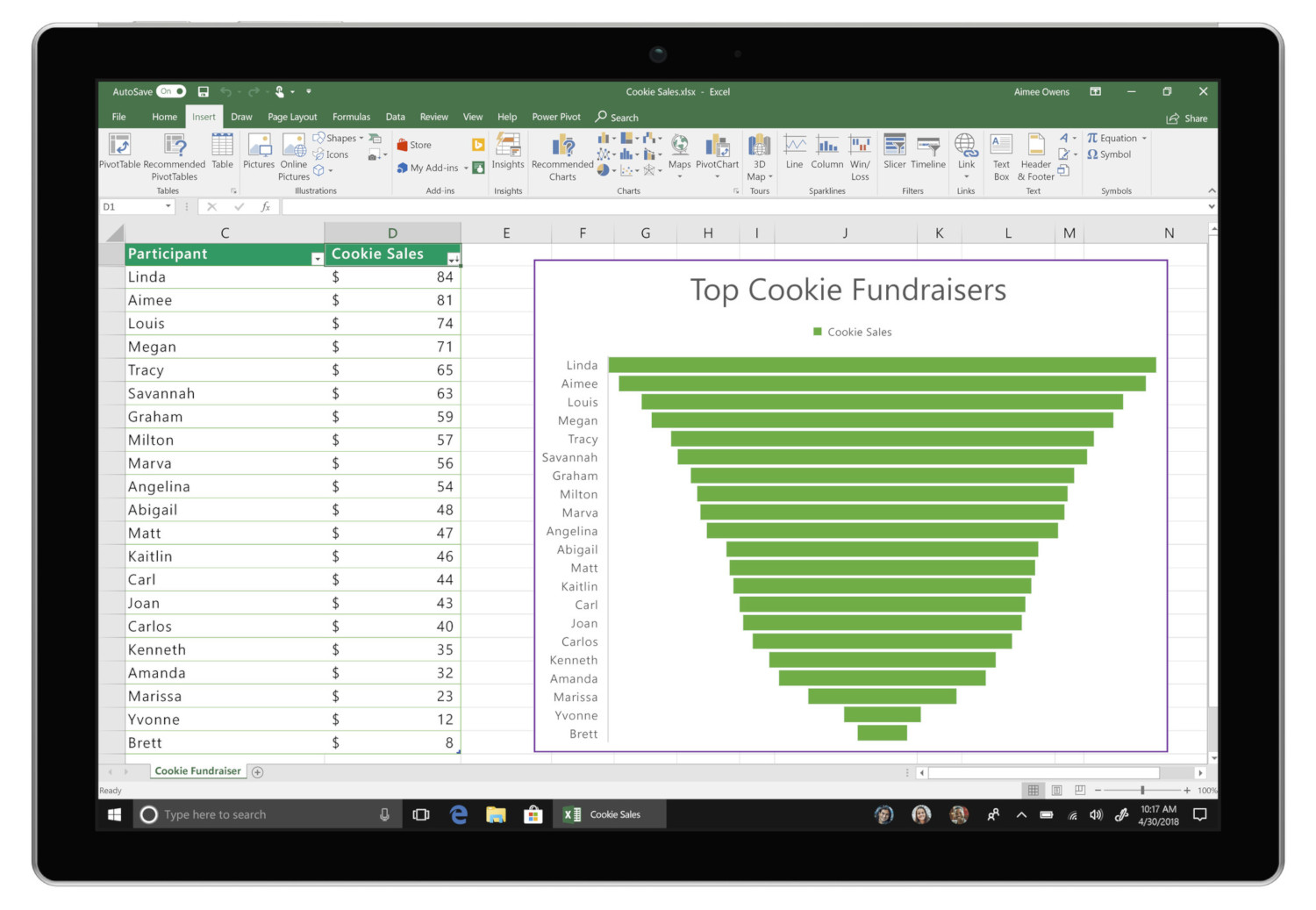Expand the Maps chart dropdown
Image resolution: width=1316 pixels, height=910 pixels.
[x=680, y=176]
